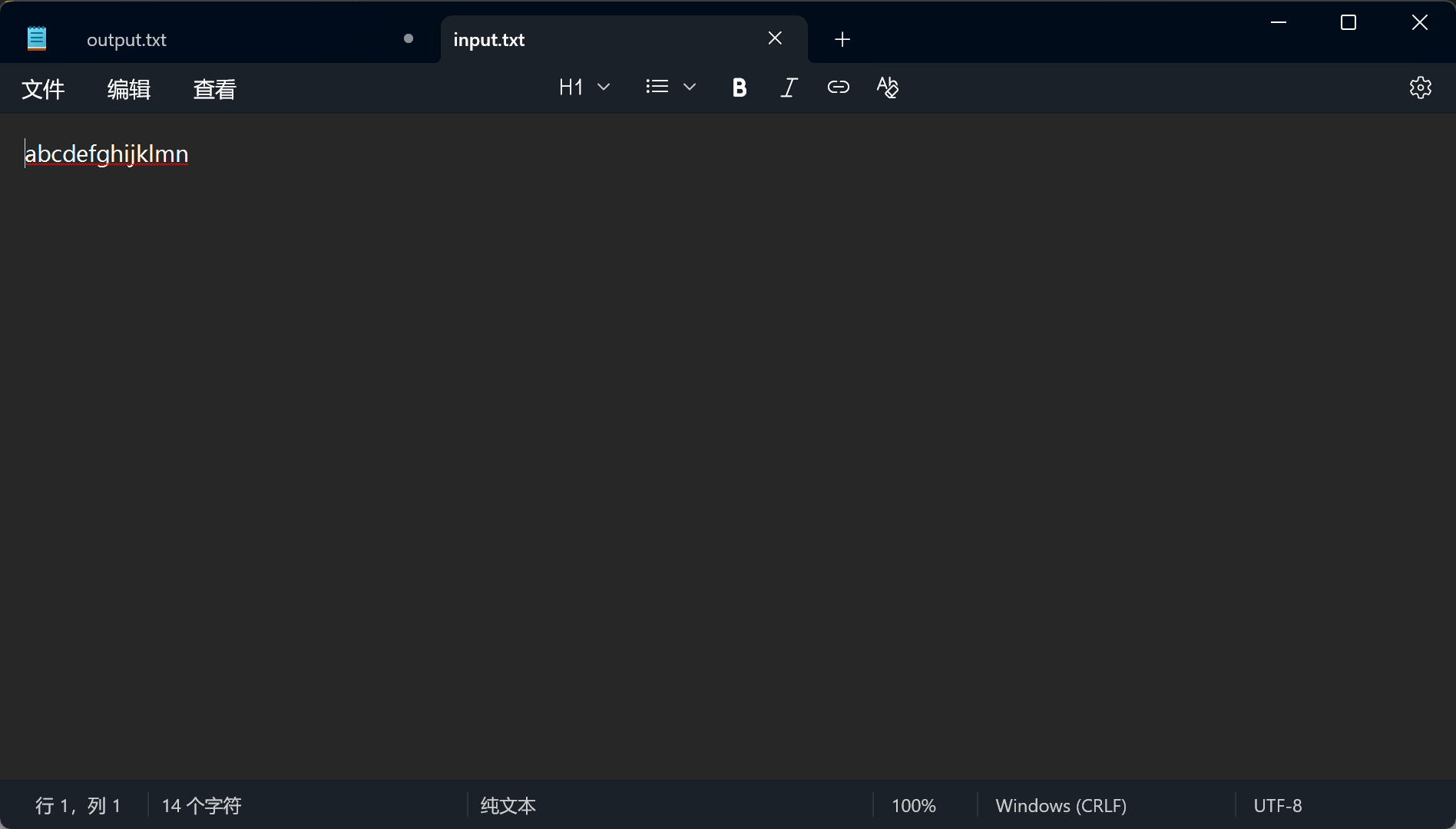
Task: Click the Windows (CRLF) line ending indicator
Action: [x=1061, y=805]
